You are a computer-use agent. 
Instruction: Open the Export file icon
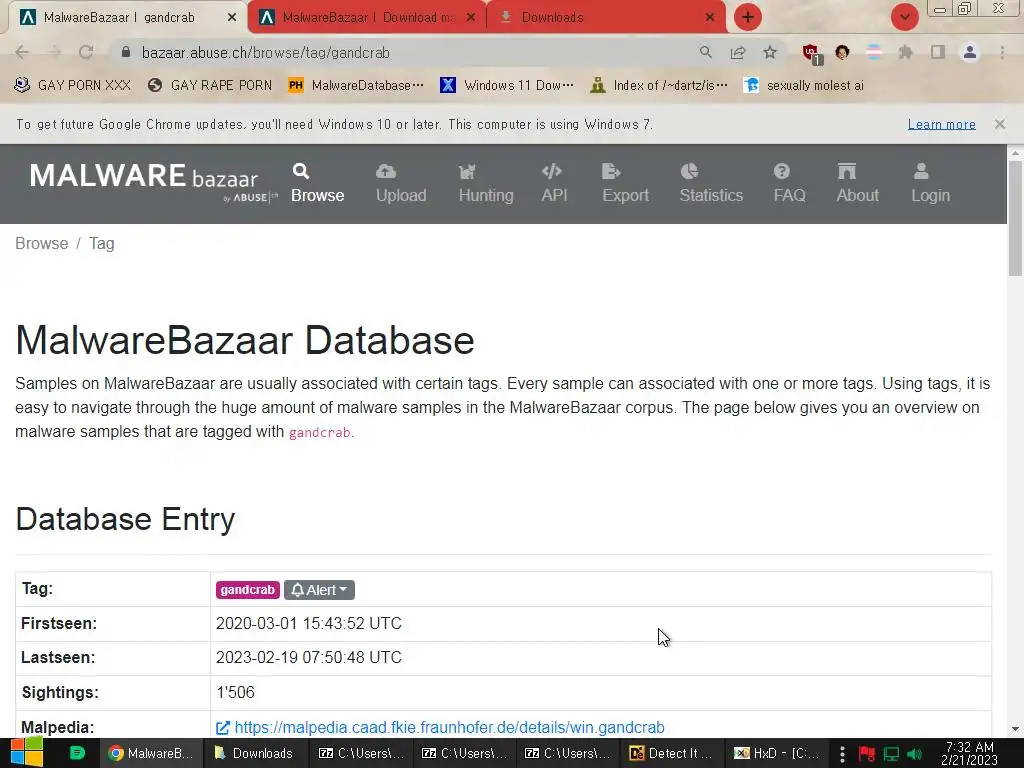point(611,171)
